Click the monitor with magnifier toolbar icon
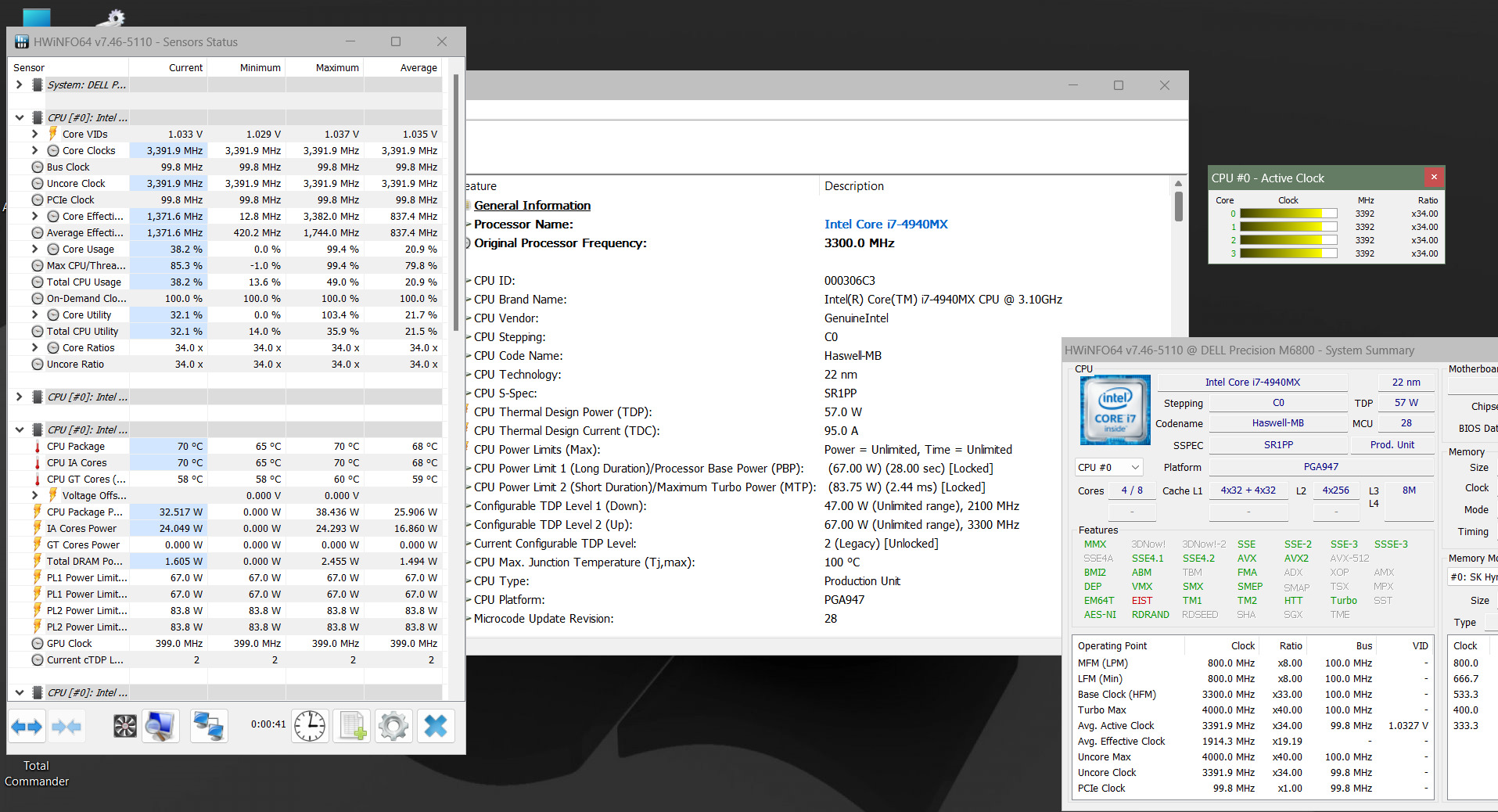Screen dimensions: 1498x812 (x=160, y=727)
